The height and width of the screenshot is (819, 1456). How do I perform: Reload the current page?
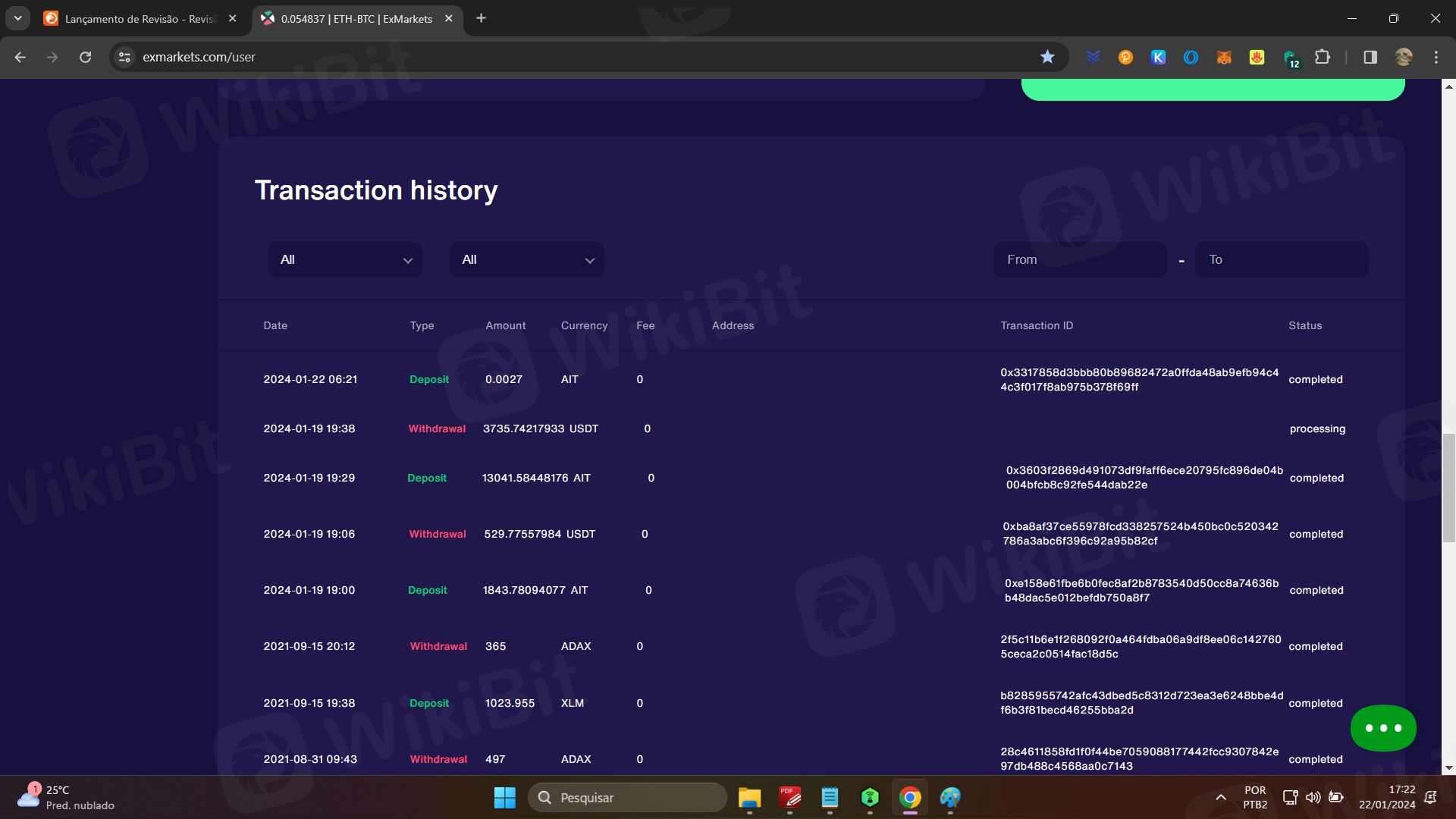pyautogui.click(x=85, y=57)
